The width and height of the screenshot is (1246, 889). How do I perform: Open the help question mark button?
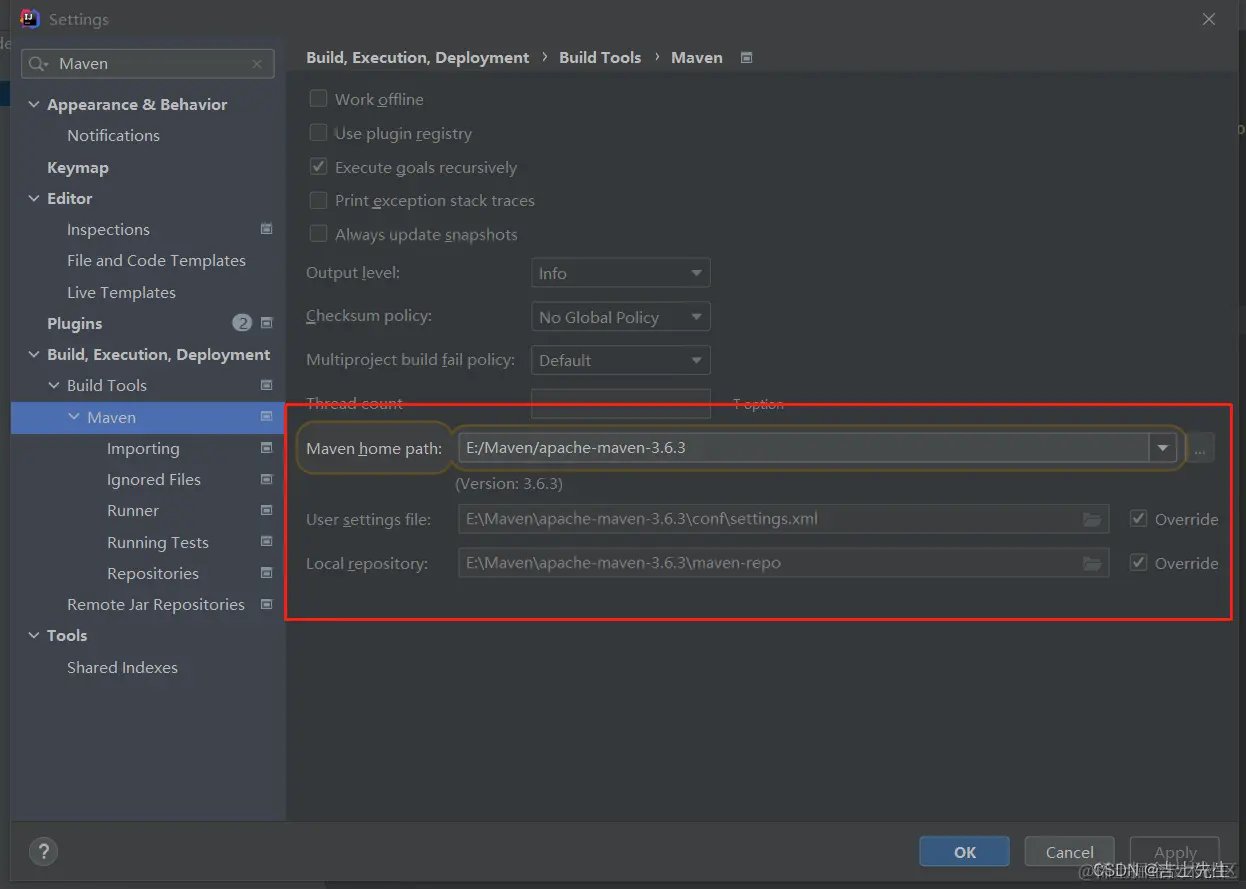pos(44,852)
